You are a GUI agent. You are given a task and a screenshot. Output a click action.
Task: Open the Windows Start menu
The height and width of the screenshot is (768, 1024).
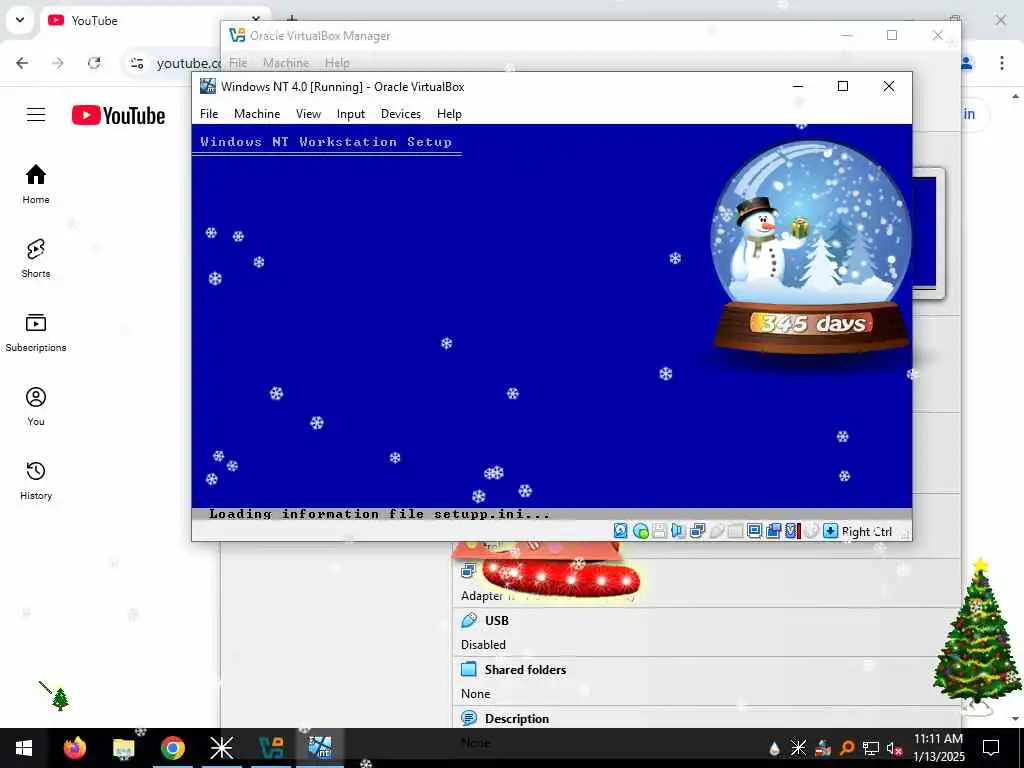[x=24, y=748]
